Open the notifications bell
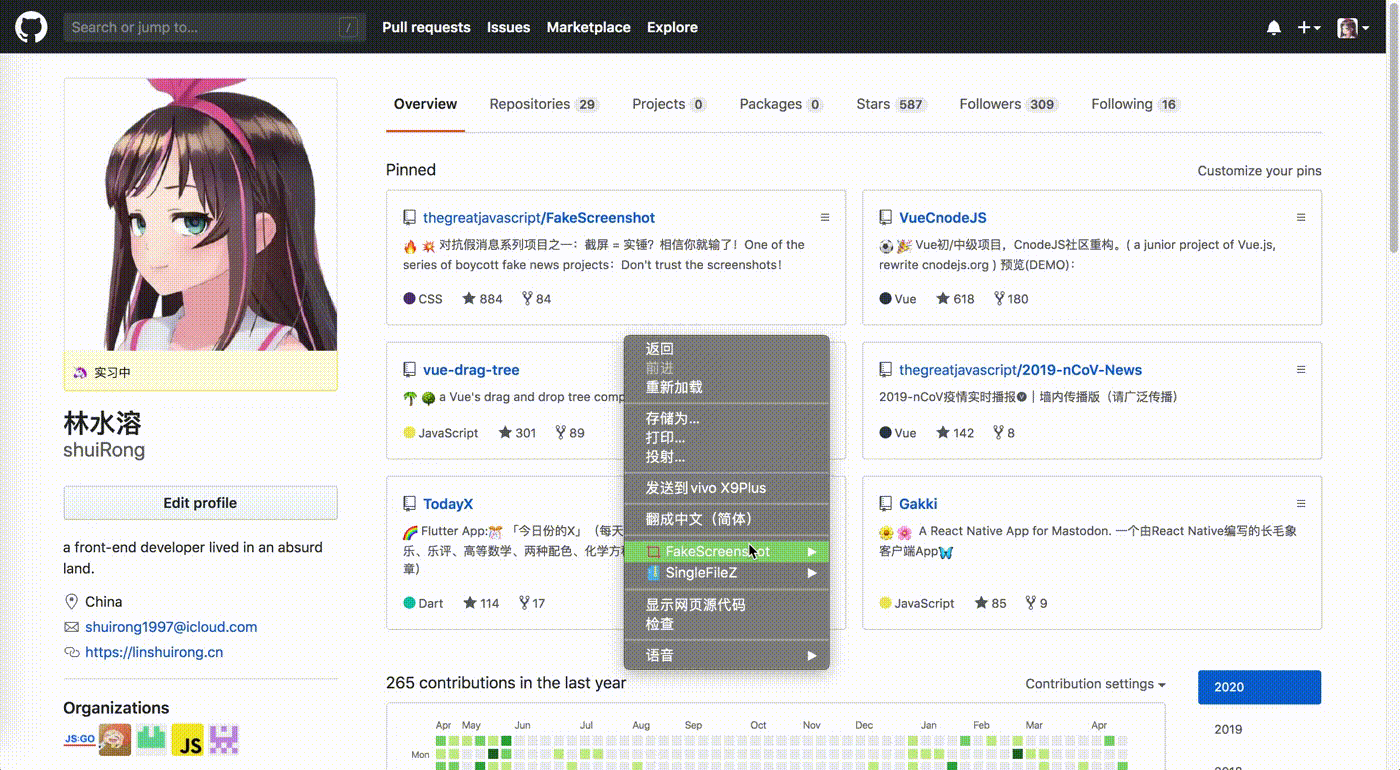 click(1273, 28)
